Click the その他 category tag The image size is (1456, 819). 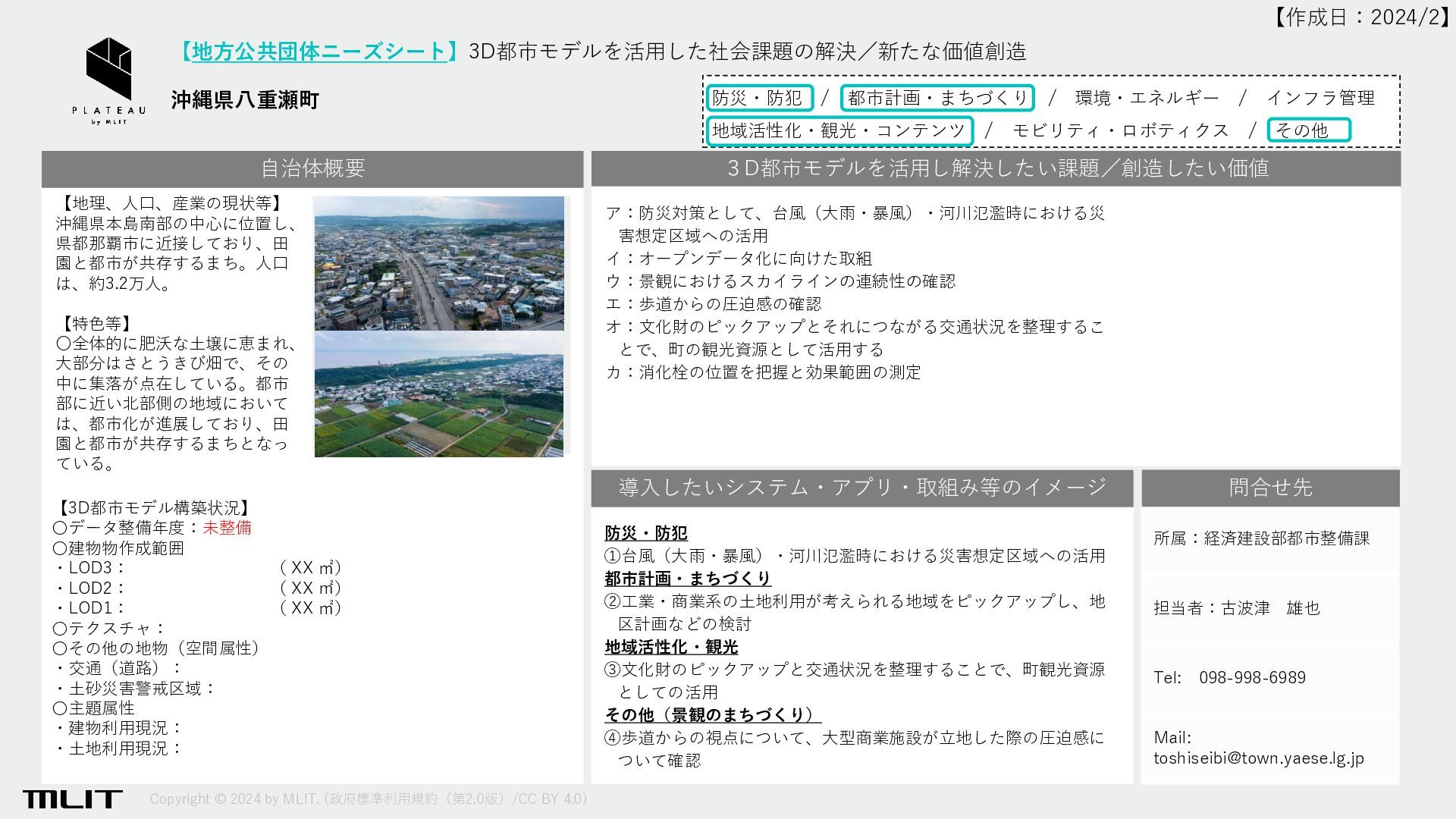(x=1308, y=130)
